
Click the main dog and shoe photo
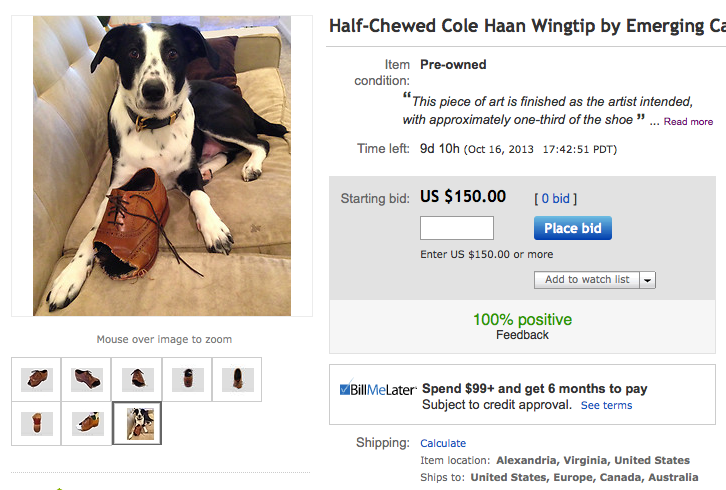(162, 165)
